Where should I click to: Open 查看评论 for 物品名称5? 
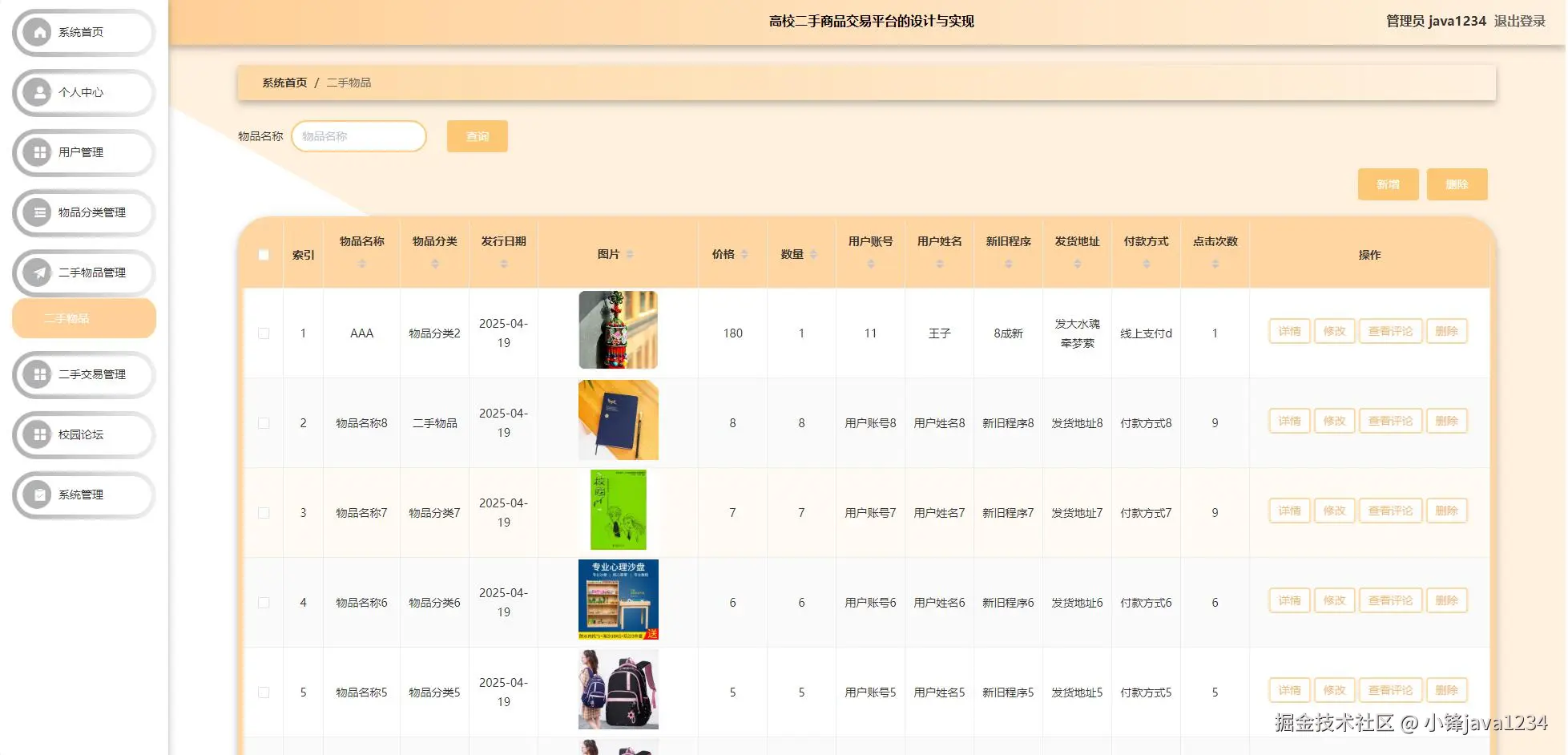tap(1390, 690)
